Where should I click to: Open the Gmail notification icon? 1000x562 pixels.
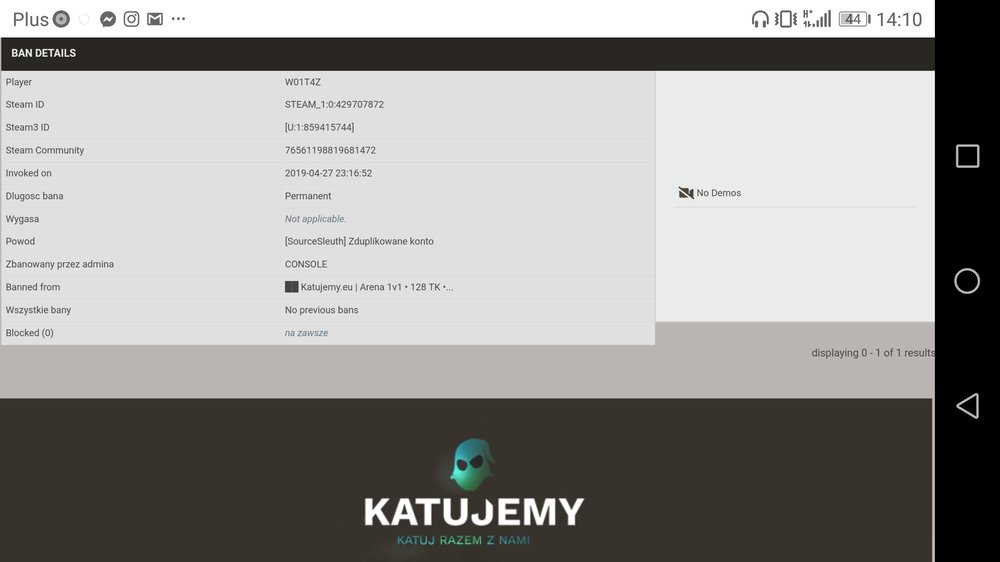click(155, 19)
